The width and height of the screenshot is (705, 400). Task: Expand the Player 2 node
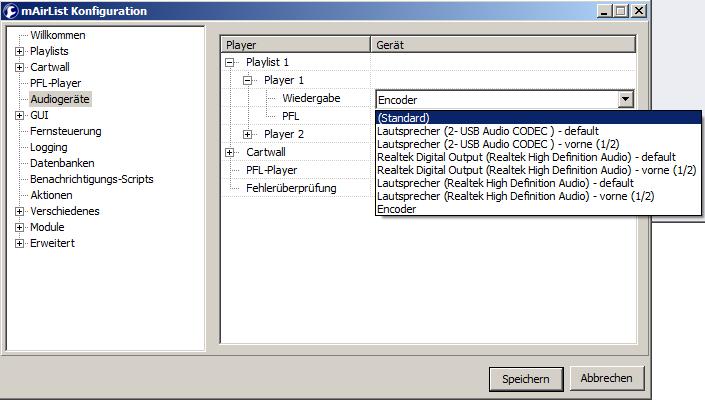248,134
